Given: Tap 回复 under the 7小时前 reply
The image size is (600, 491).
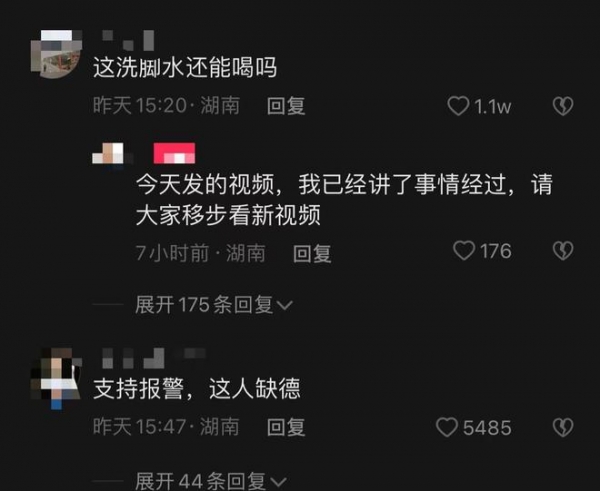Looking at the screenshot, I should point(312,254).
